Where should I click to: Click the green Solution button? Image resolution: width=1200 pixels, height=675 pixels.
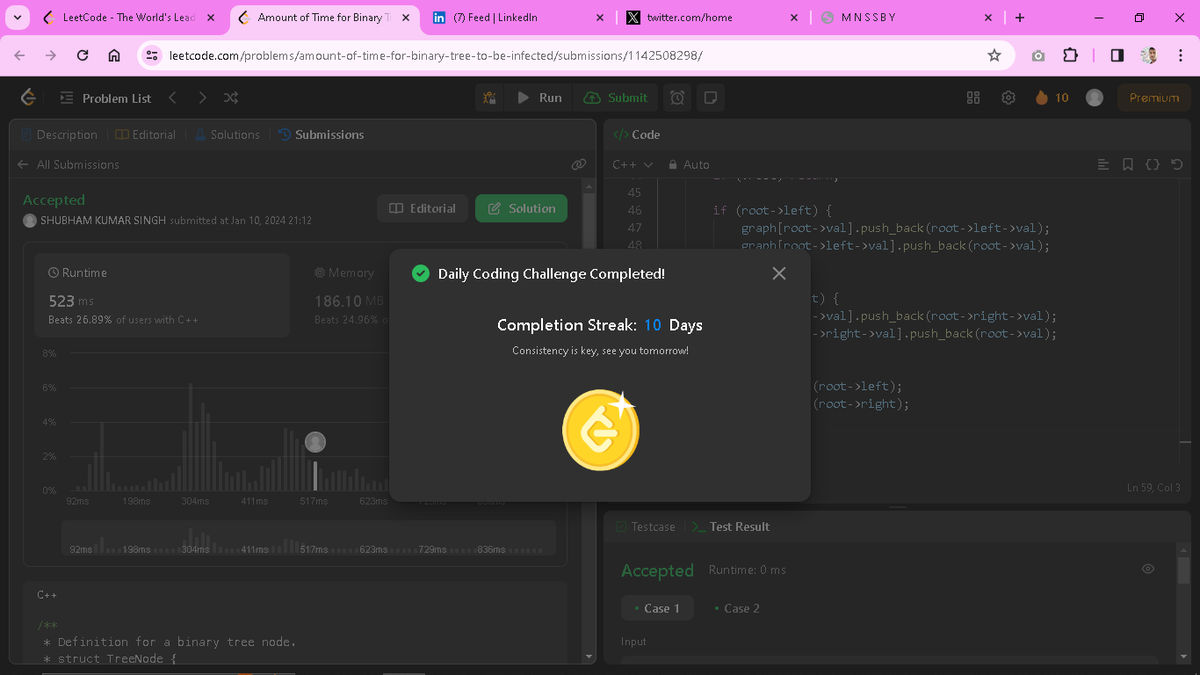[x=521, y=208]
